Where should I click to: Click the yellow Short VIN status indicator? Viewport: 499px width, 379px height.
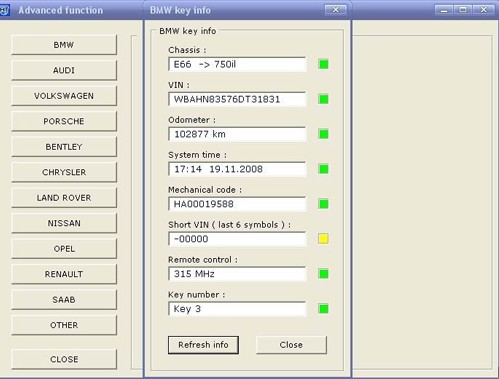coord(323,239)
